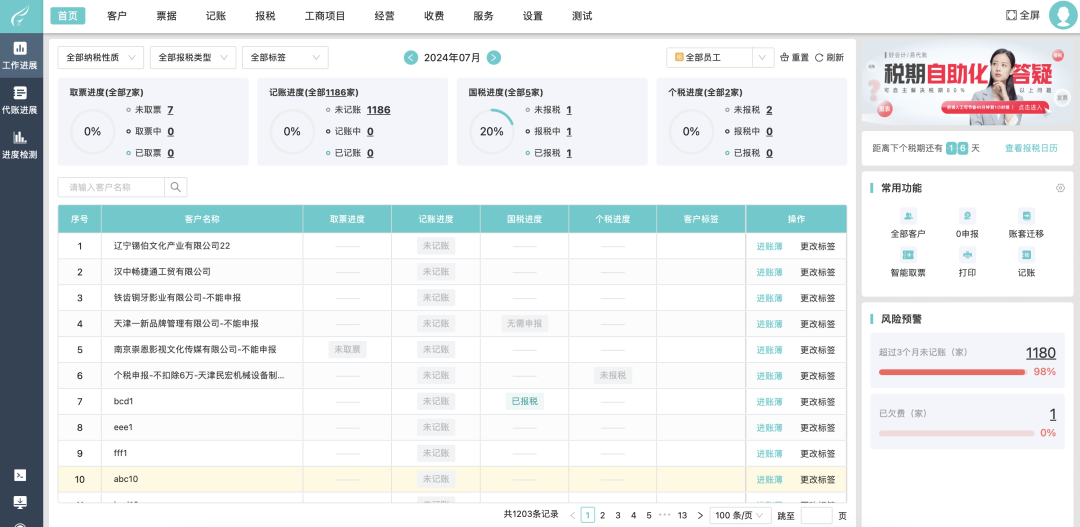
Task: Open the 智能取票 shortcut icon
Action: (908, 255)
